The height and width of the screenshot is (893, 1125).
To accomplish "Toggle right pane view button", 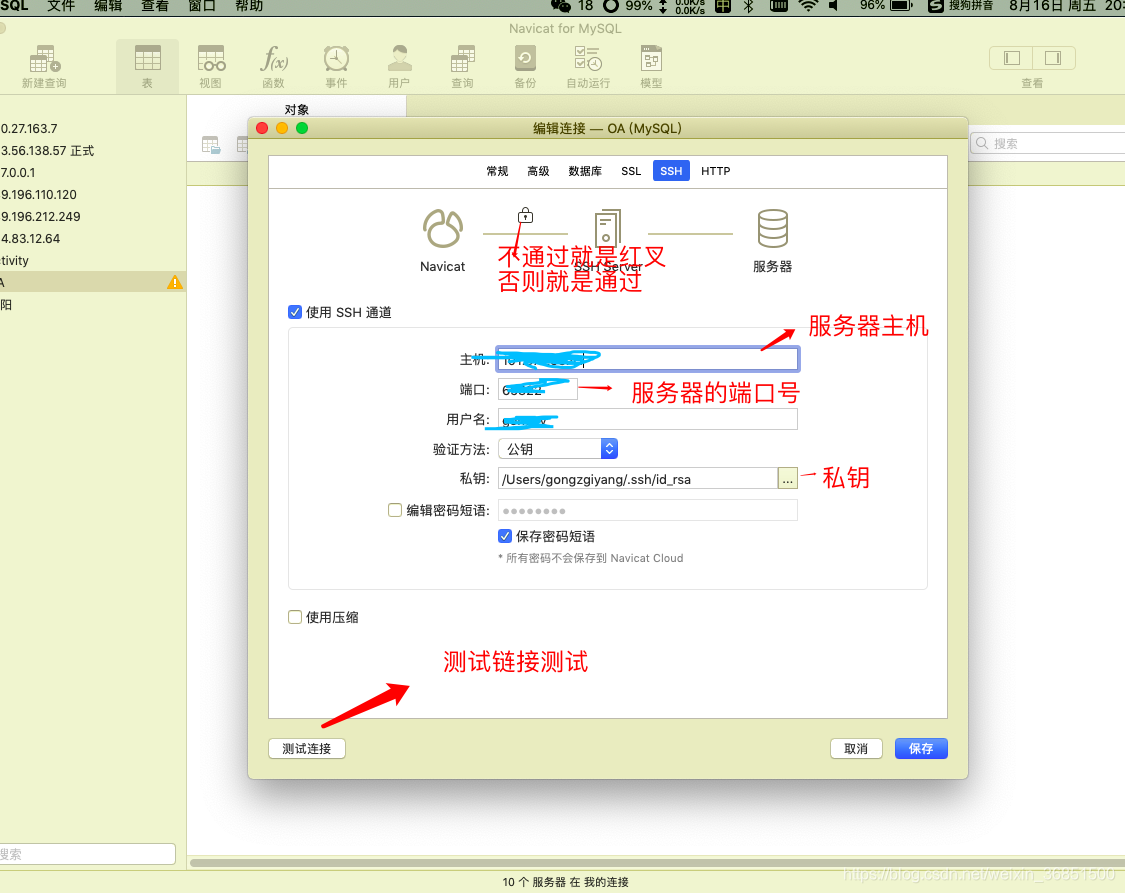I will (x=1053, y=58).
